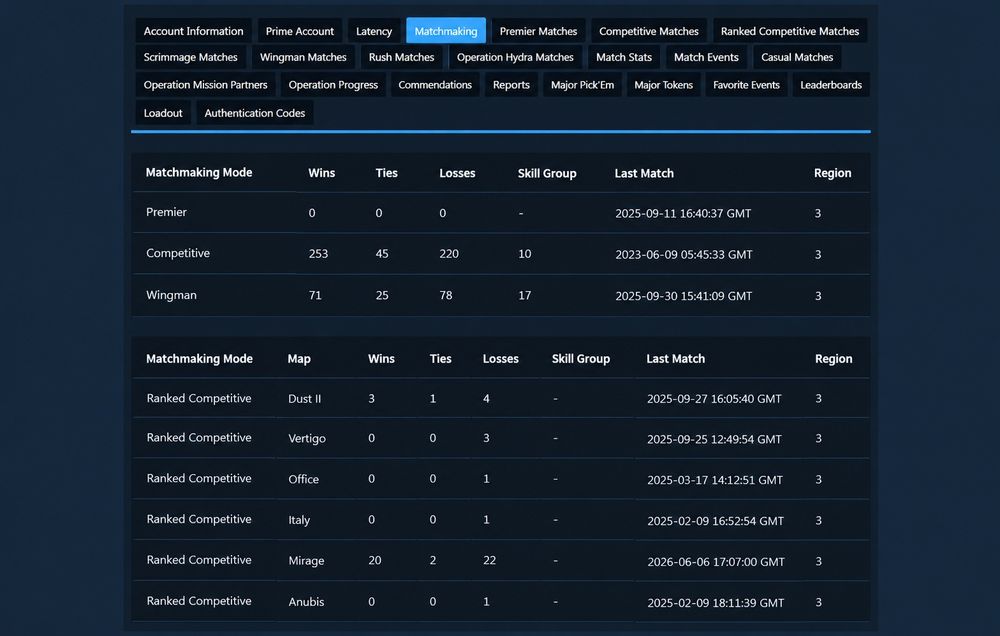View the Leaderboards tab

coord(830,84)
